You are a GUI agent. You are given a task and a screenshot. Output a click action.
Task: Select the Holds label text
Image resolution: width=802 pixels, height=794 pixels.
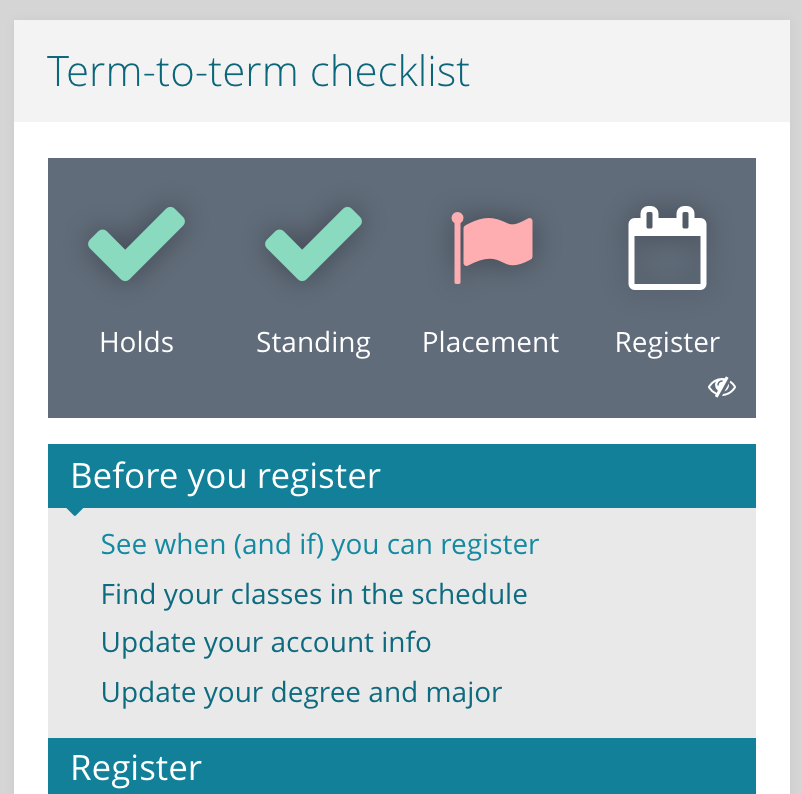(137, 343)
